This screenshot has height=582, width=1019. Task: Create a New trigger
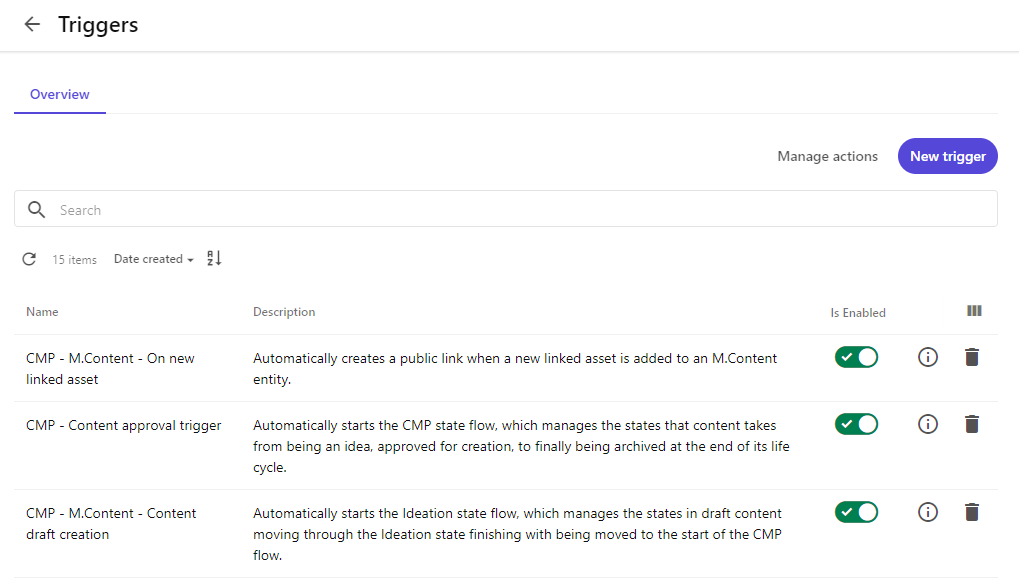tap(948, 156)
